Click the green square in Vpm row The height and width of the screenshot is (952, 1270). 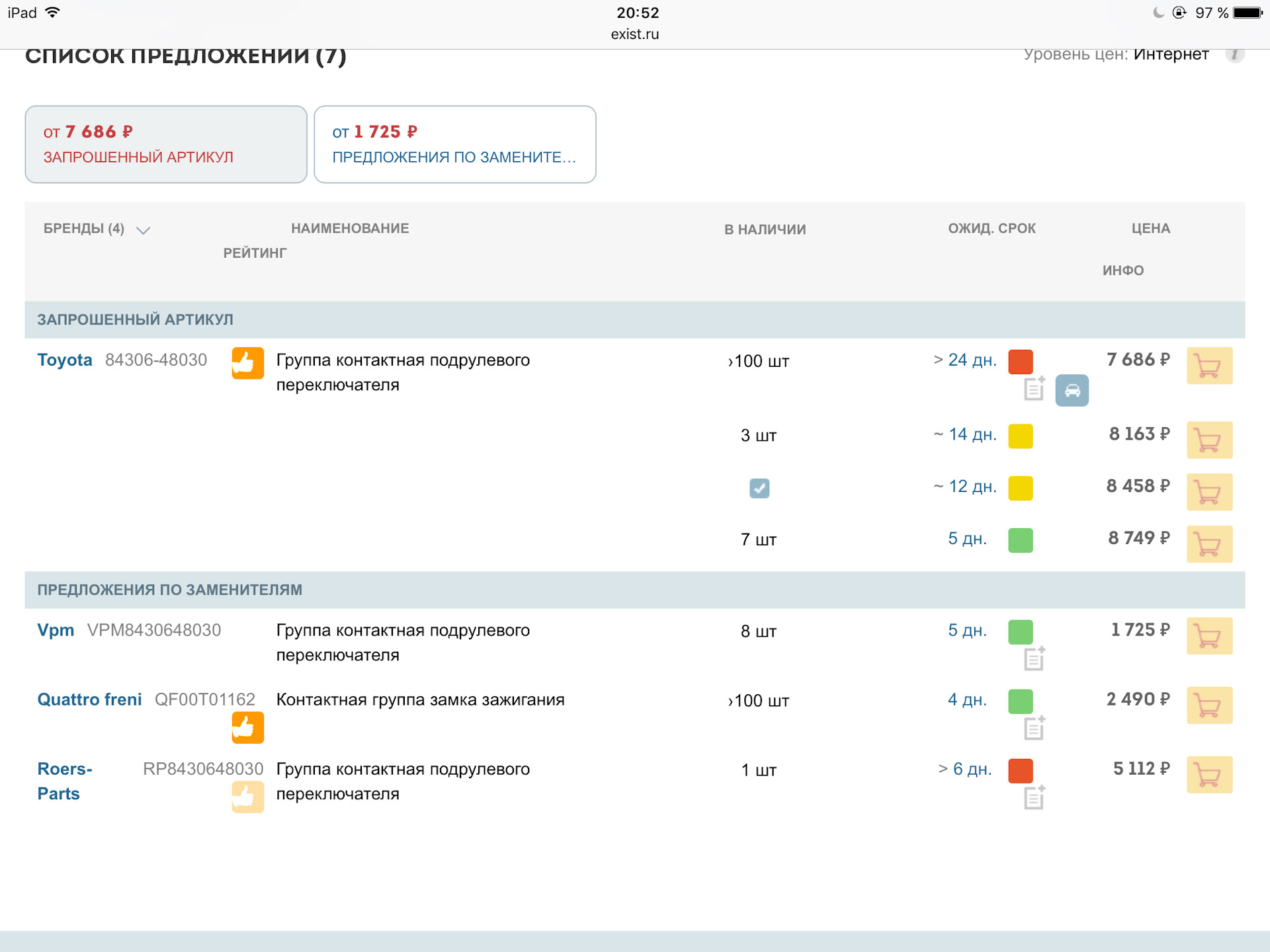tap(1021, 632)
